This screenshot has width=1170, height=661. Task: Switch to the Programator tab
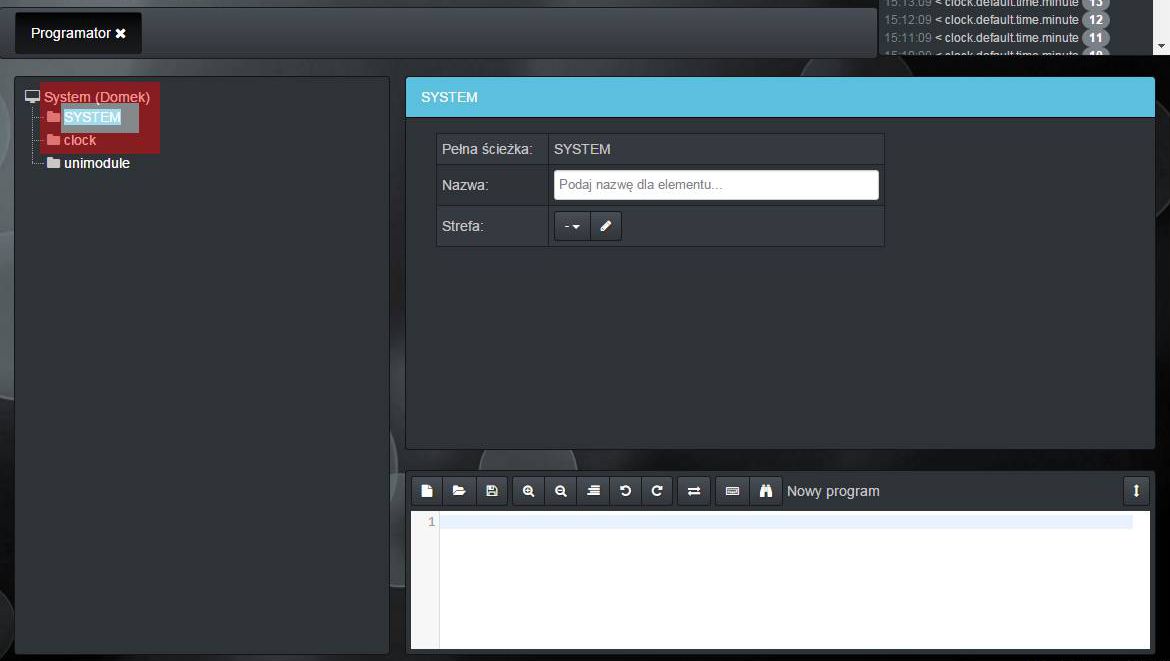pyautogui.click(x=70, y=33)
